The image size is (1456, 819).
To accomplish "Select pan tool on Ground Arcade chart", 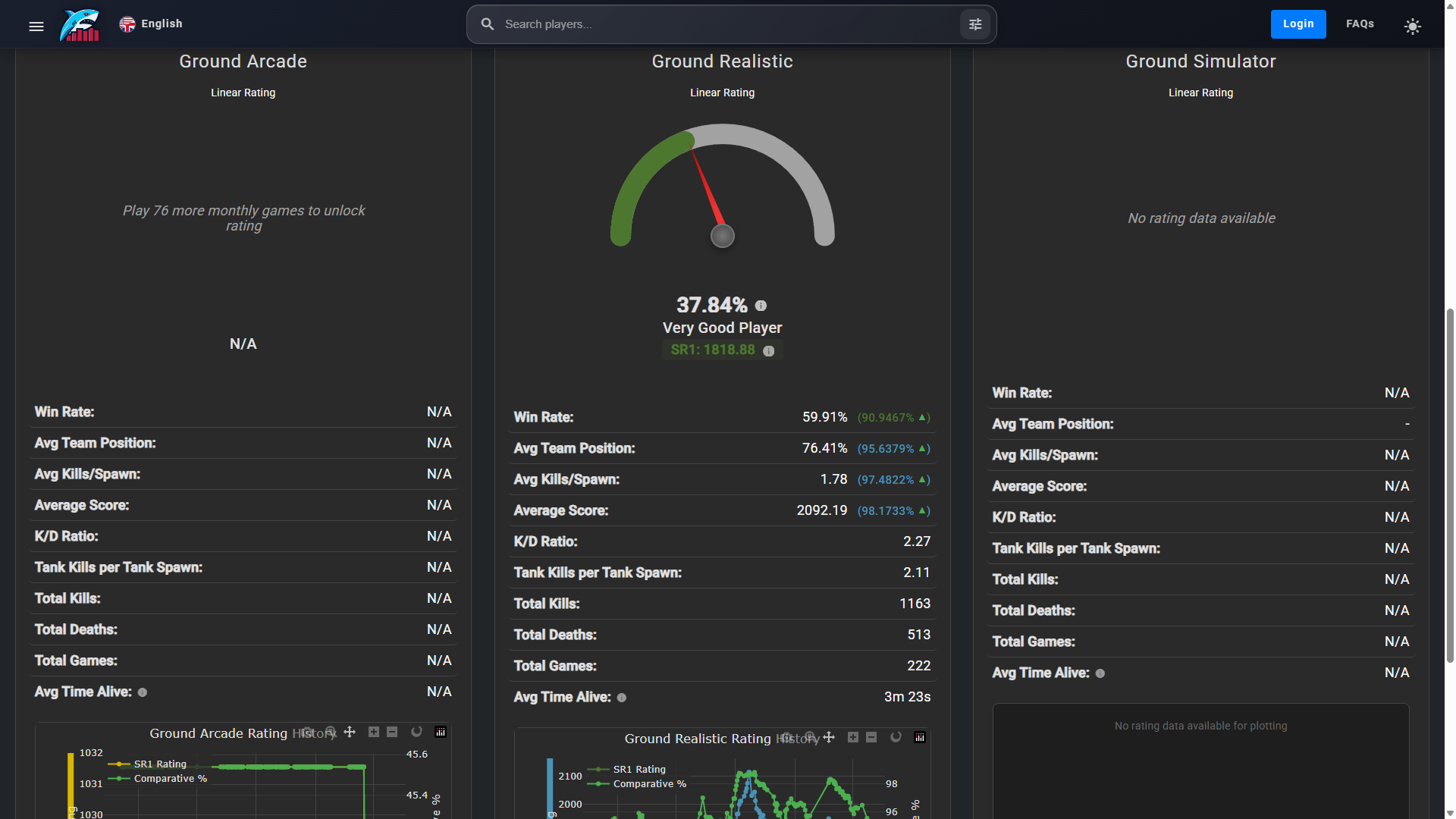I will [350, 732].
